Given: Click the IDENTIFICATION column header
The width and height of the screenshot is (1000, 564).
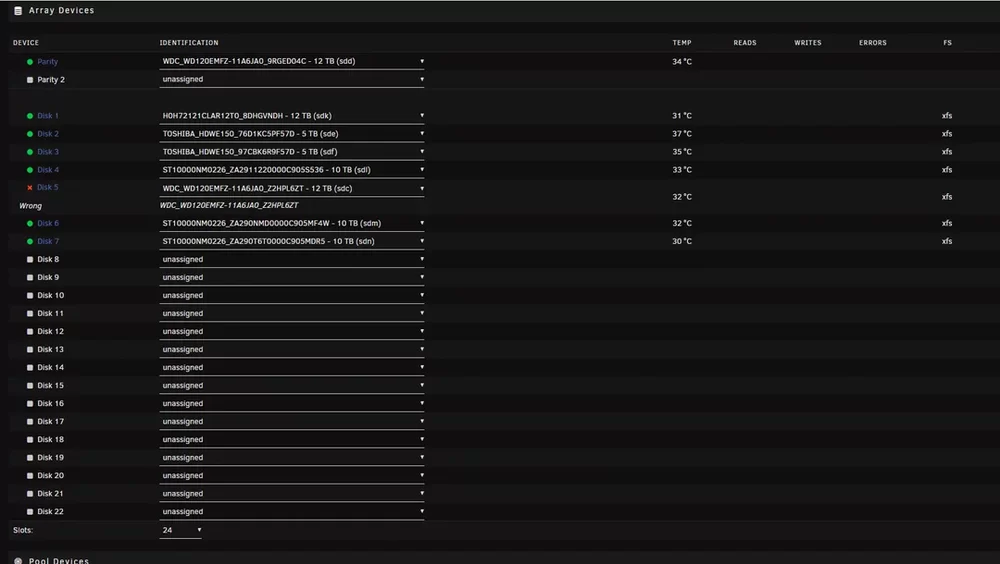Looking at the screenshot, I should [189, 43].
